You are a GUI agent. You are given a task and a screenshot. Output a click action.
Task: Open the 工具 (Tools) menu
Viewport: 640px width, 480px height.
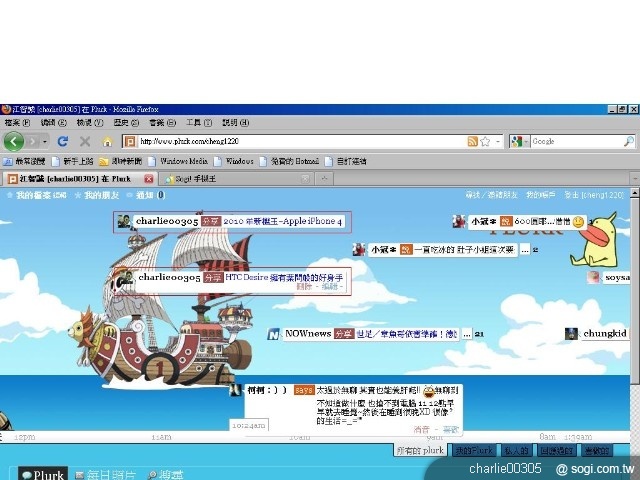click(x=199, y=122)
